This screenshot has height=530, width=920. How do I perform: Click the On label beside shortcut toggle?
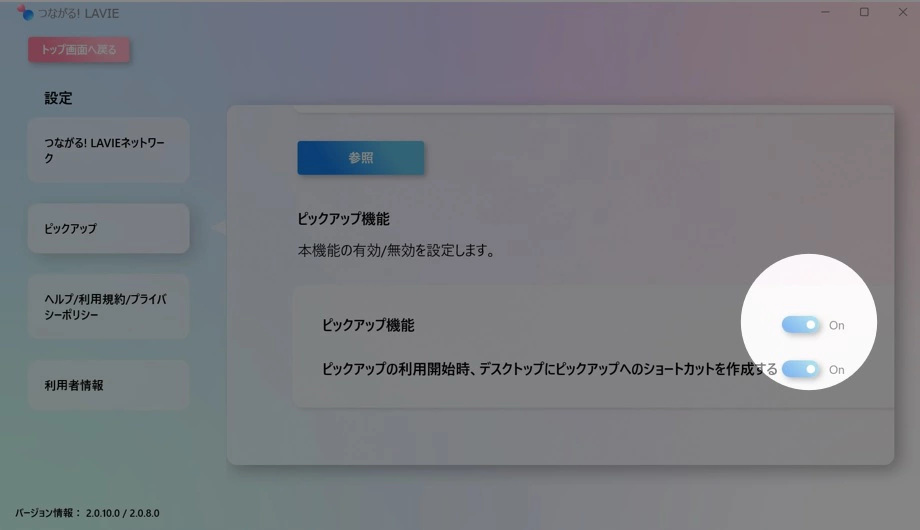tap(837, 370)
